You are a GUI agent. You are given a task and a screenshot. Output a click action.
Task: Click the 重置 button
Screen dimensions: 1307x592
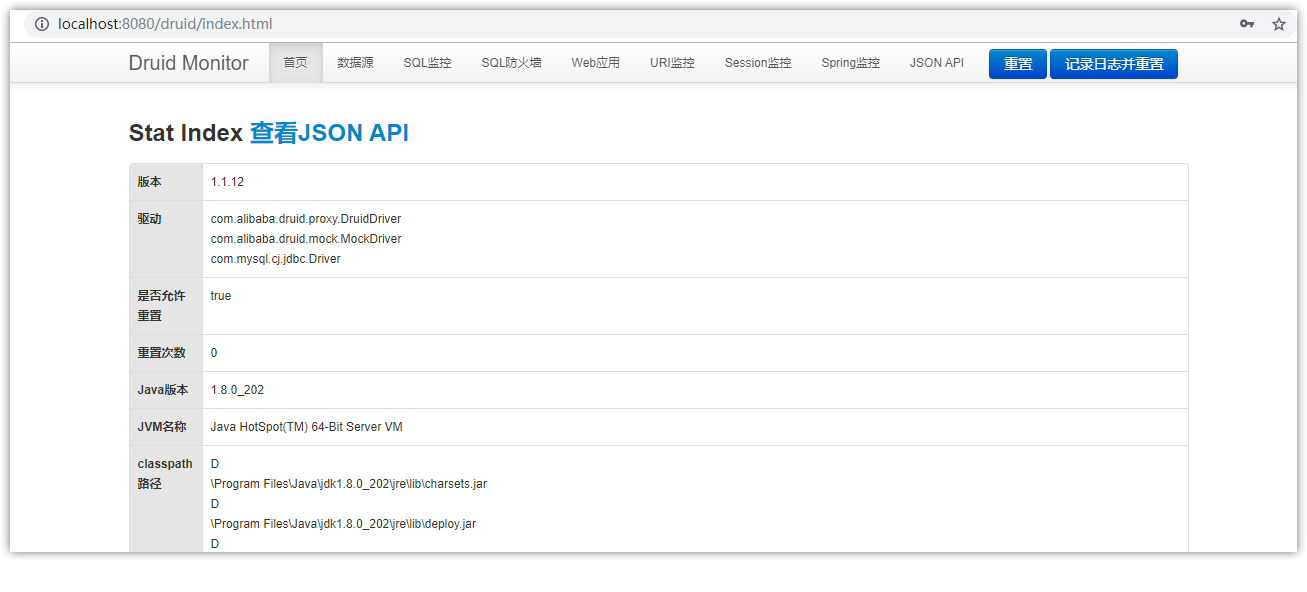(x=1018, y=64)
